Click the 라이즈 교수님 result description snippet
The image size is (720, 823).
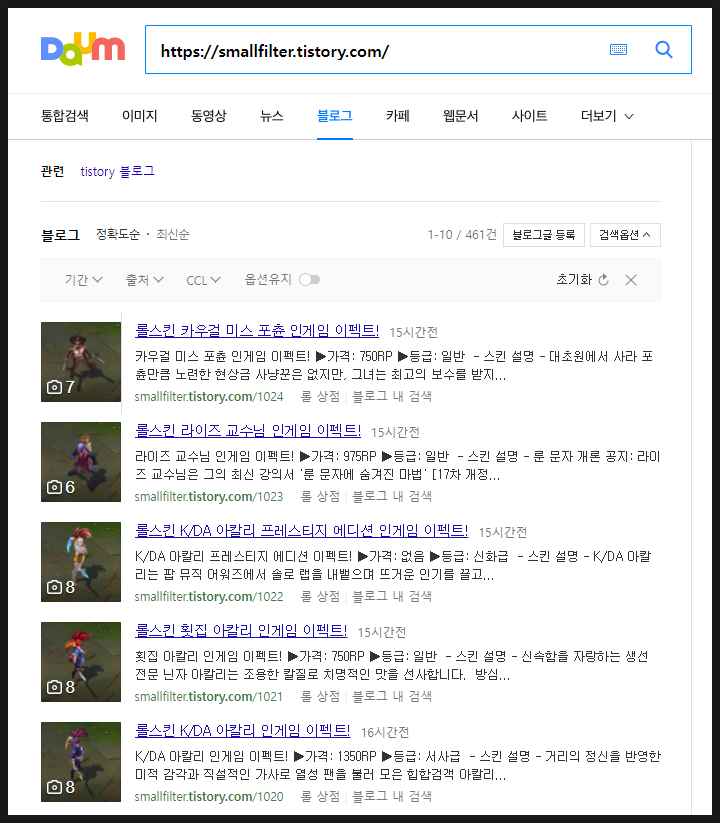coord(397,466)
